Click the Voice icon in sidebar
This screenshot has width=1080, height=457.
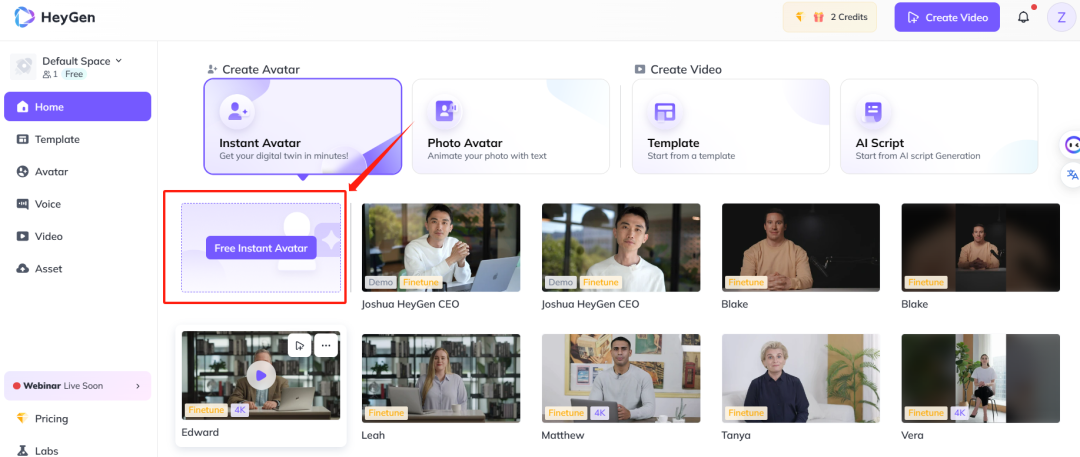23,204
